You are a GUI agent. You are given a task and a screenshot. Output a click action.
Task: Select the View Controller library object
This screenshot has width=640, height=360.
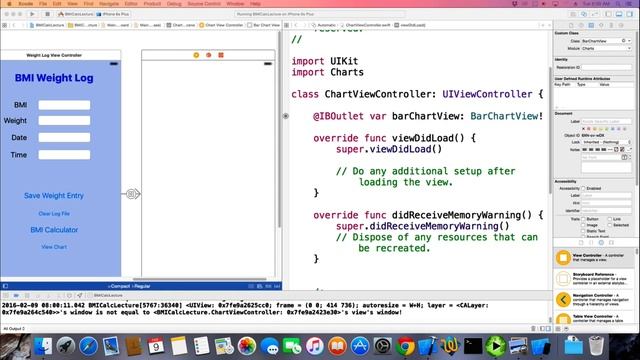pos(594,258)
